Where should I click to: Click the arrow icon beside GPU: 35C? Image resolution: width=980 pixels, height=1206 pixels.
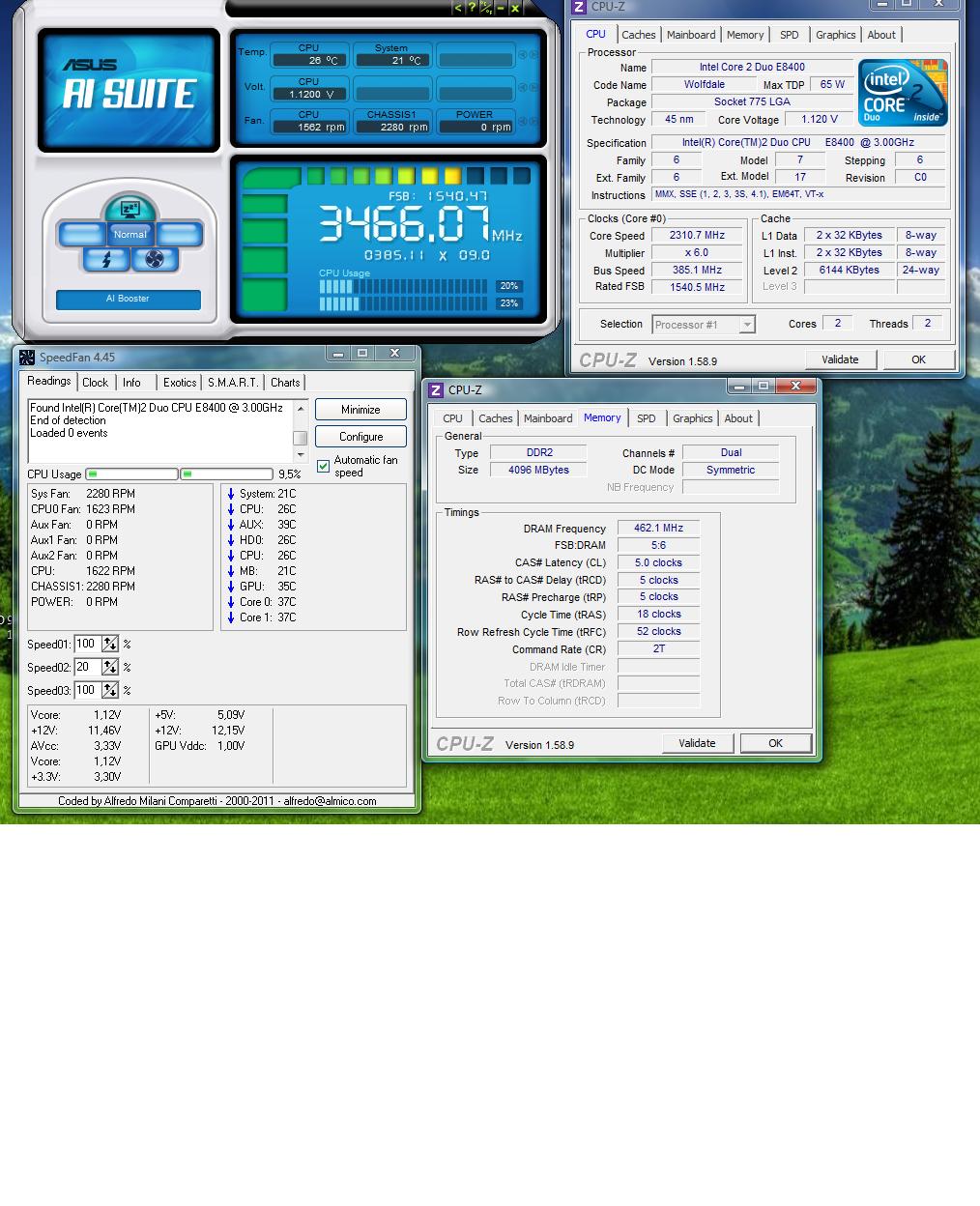tap(231, 587)
